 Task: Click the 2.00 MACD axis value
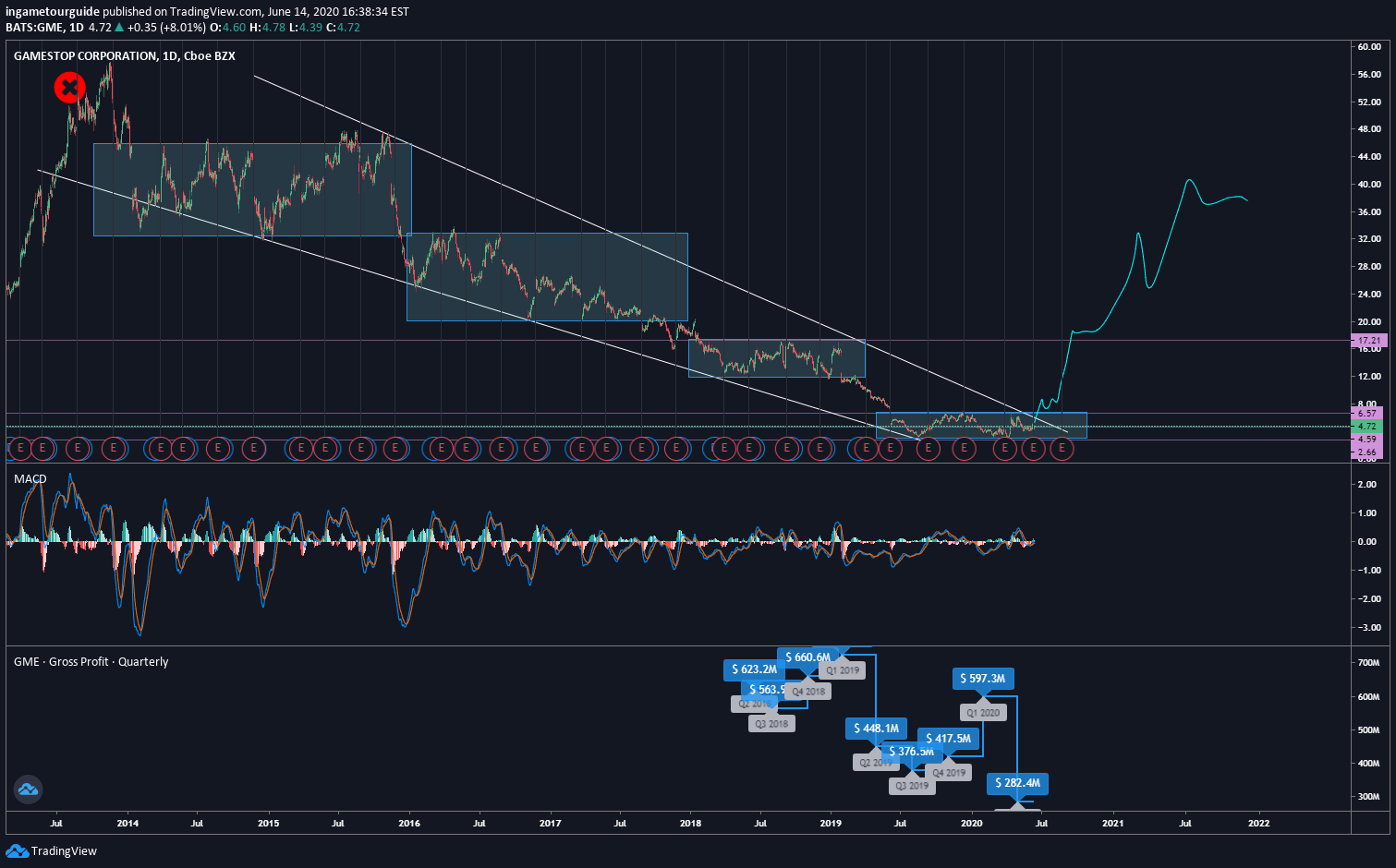pyautogui.click(x=1368, y=485)
